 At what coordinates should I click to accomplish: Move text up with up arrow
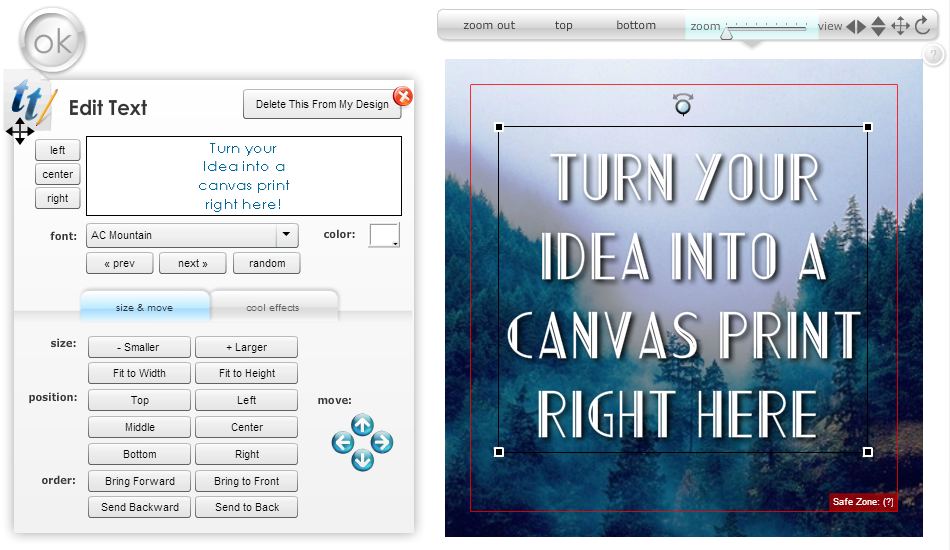point(362,425)
